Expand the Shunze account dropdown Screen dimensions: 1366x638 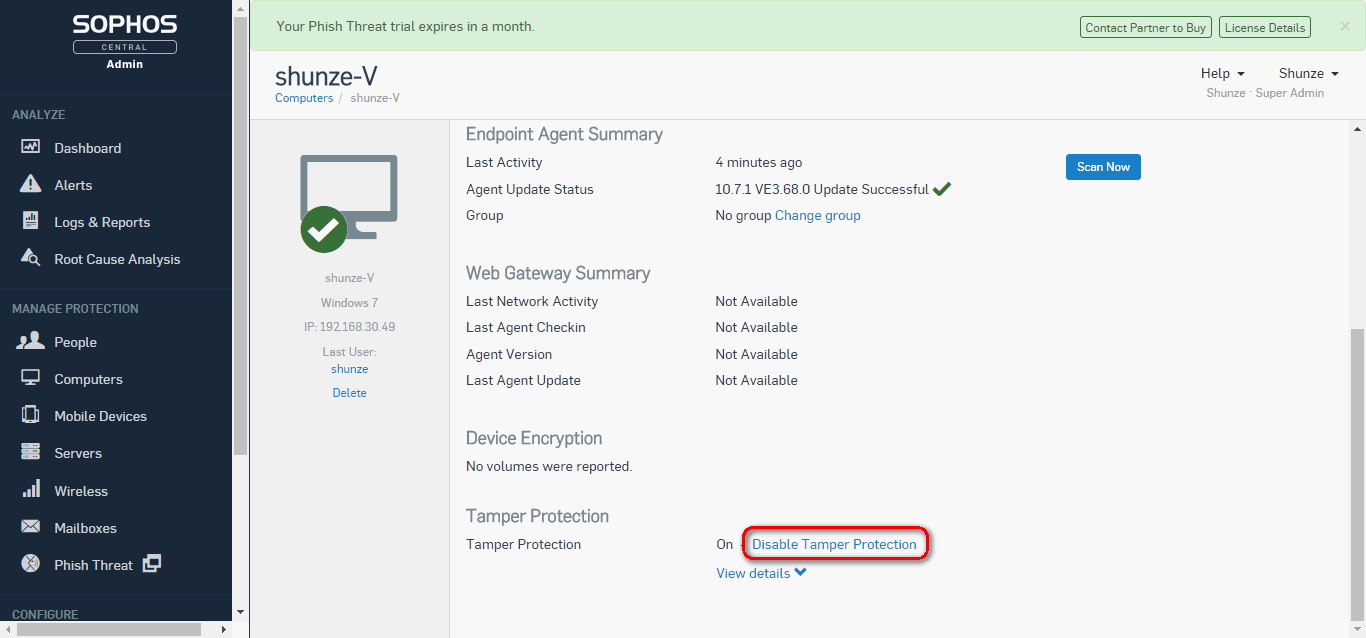[1308, 73]
